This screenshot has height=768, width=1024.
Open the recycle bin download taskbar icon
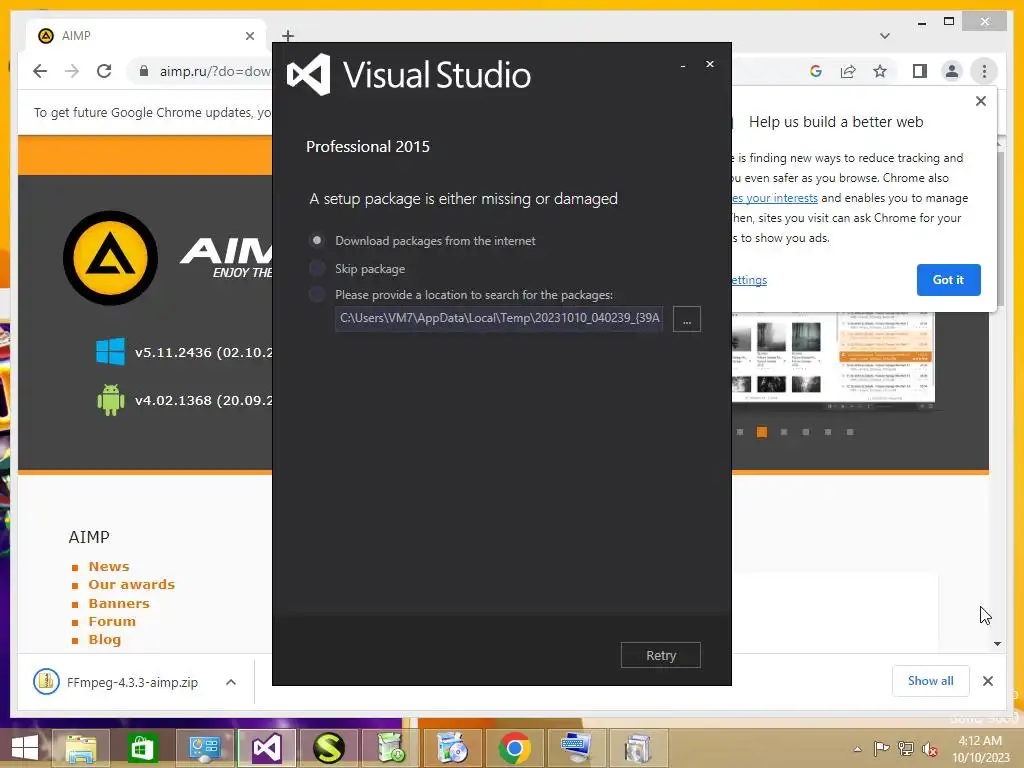point(391,748)
